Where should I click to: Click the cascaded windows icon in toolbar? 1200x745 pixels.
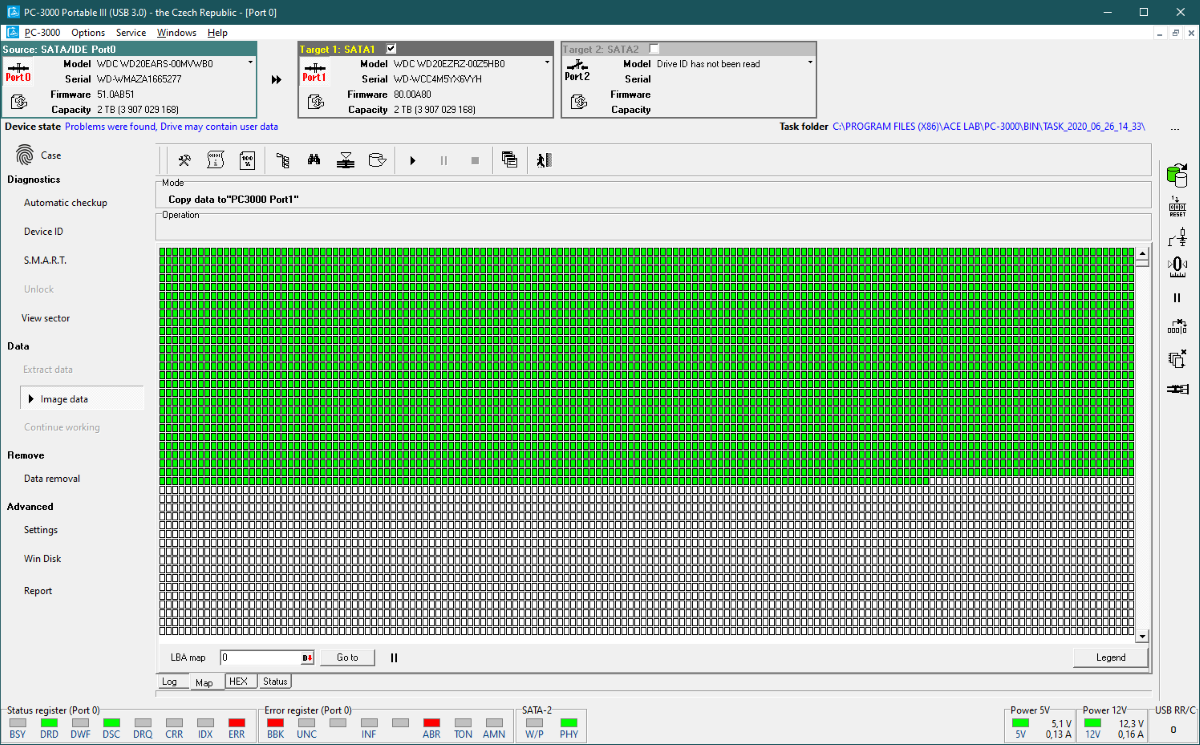[509, 160]
